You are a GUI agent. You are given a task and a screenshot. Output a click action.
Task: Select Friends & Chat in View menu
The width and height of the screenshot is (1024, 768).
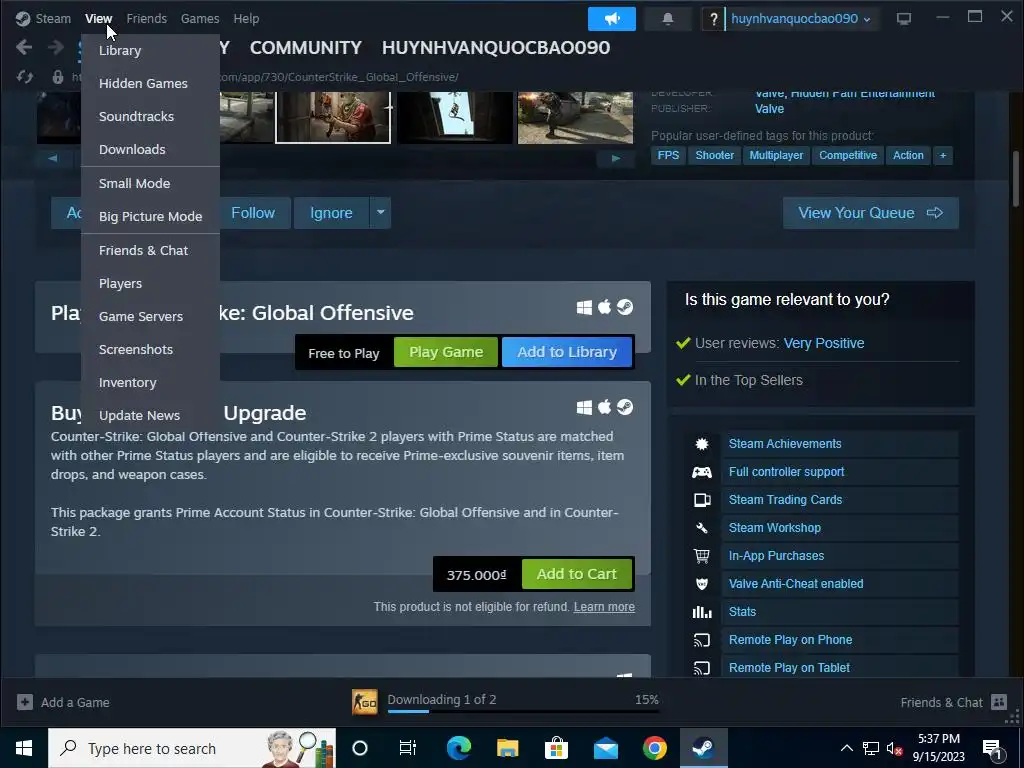(150, 251)
